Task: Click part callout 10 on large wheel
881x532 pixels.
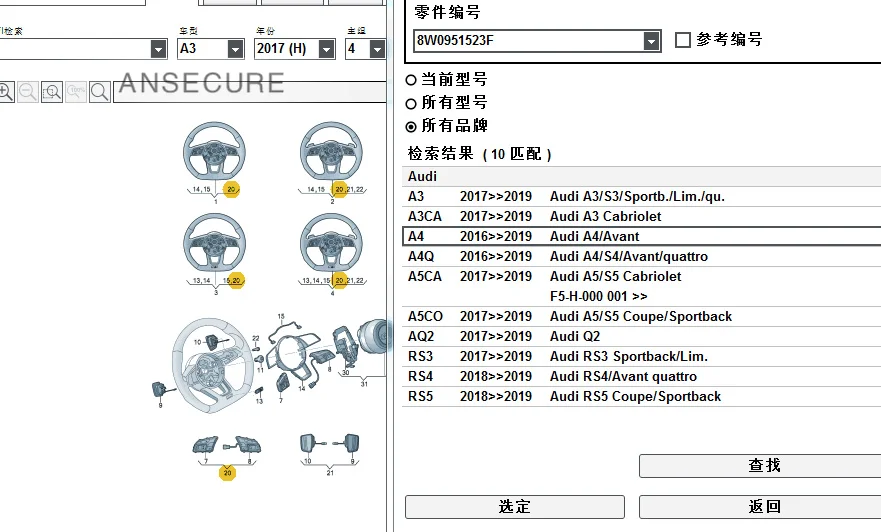Action: [197, 342]
